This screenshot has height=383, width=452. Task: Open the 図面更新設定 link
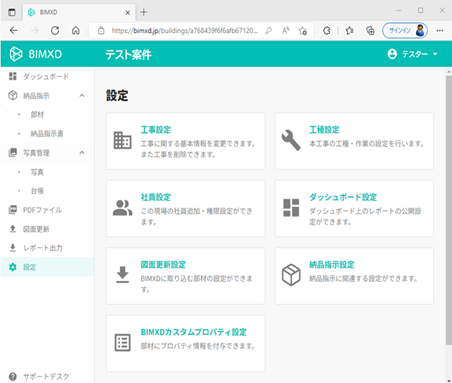(x=163, y=265)
